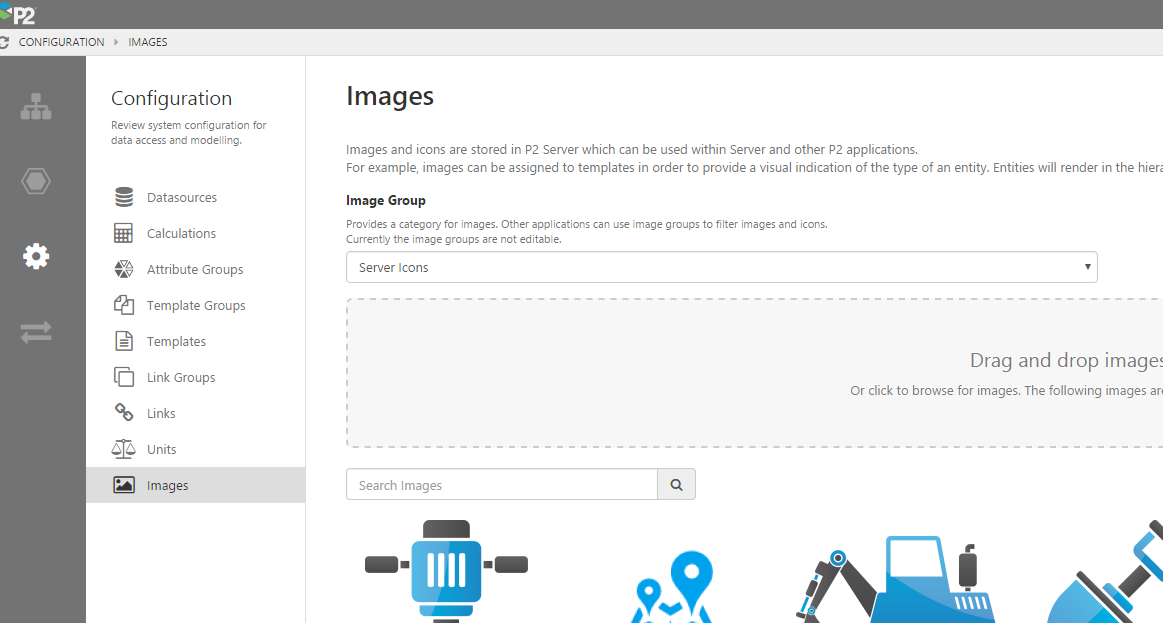Open Datasources in the configuration menu

click(x=181, y=198)
